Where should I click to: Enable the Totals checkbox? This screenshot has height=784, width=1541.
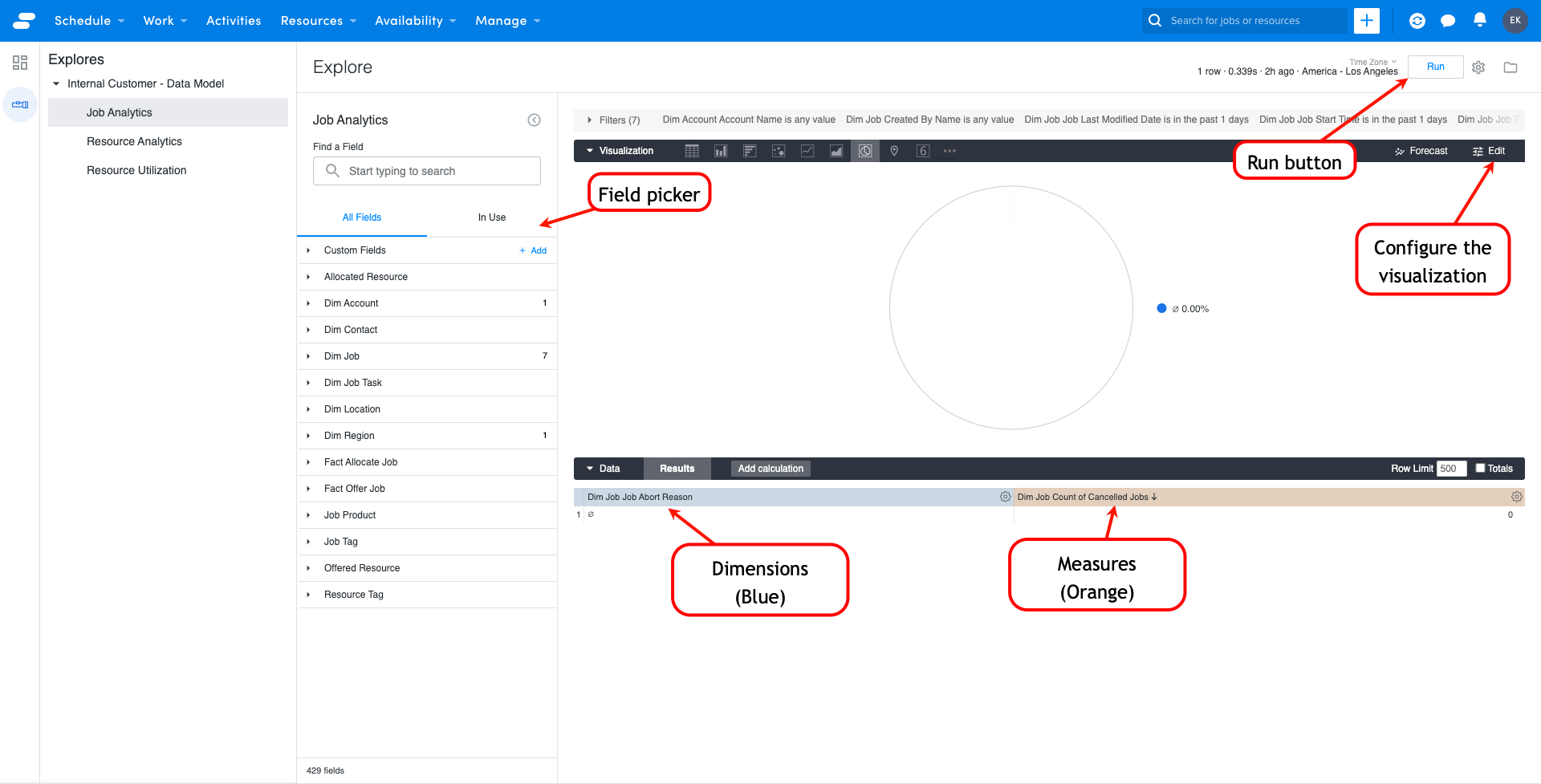[1481, 468]
